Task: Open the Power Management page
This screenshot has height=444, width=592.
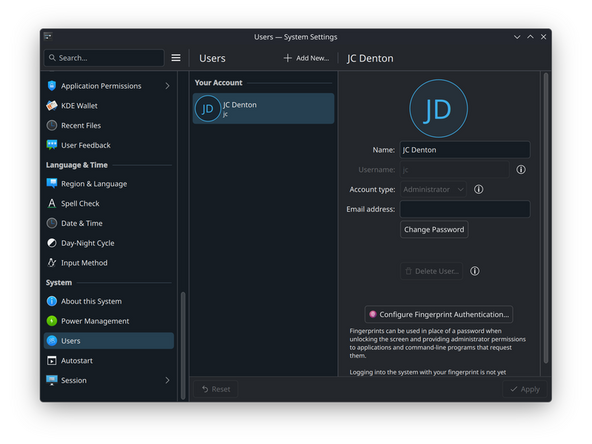Action: click(109, 321)
